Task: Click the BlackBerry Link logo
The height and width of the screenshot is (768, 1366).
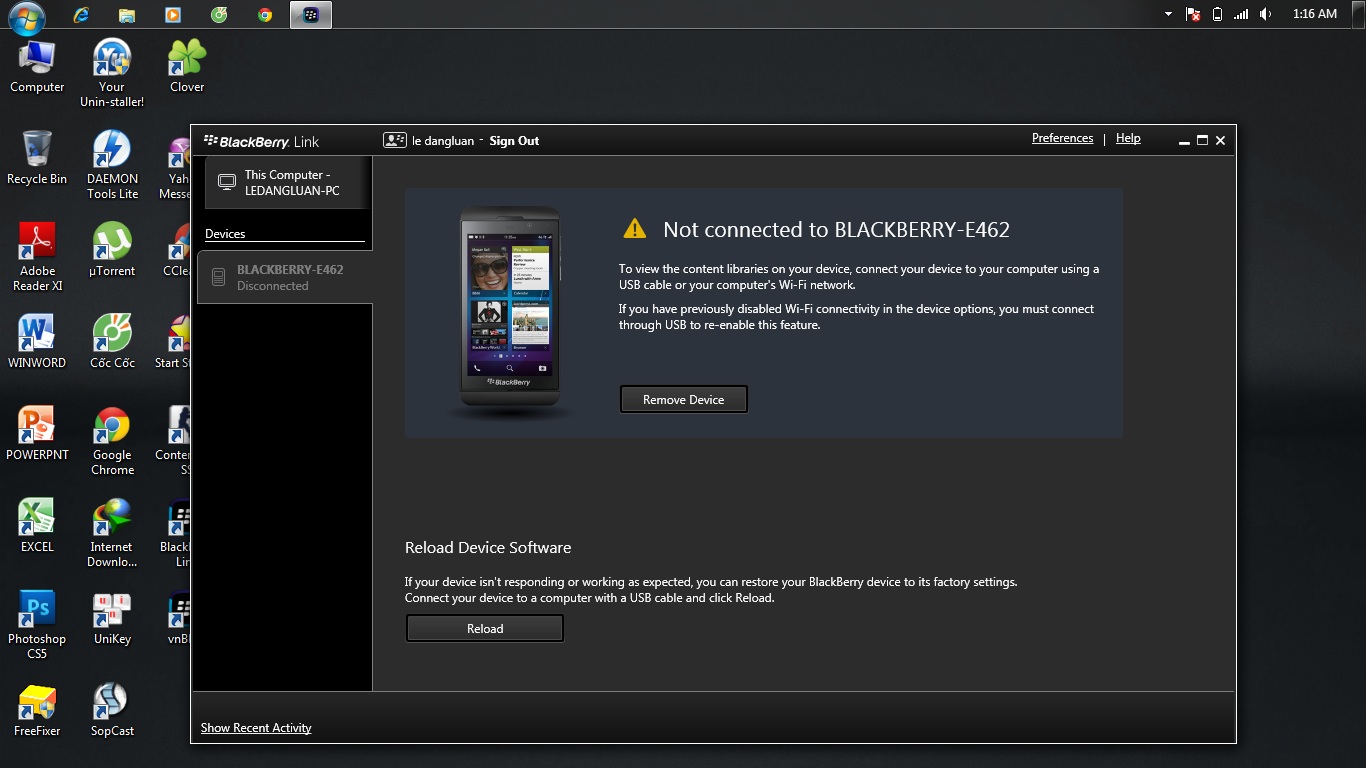Action: coord(262,141)
